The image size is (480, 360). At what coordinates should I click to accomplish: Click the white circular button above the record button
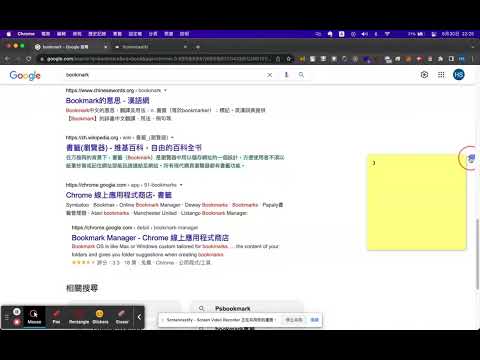17,312
